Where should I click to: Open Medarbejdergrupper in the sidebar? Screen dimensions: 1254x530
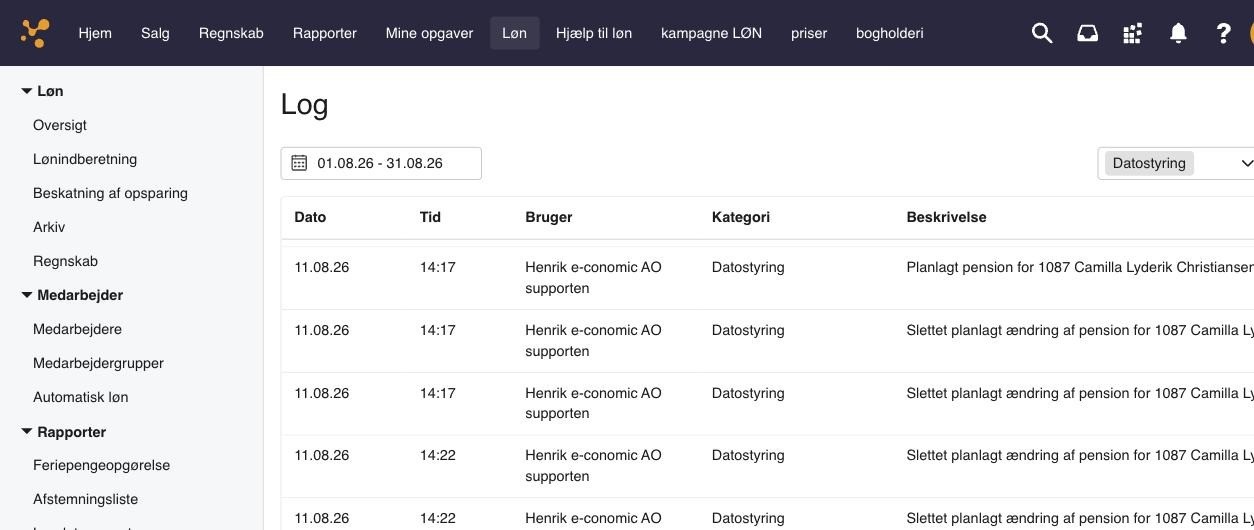point(98,363)
